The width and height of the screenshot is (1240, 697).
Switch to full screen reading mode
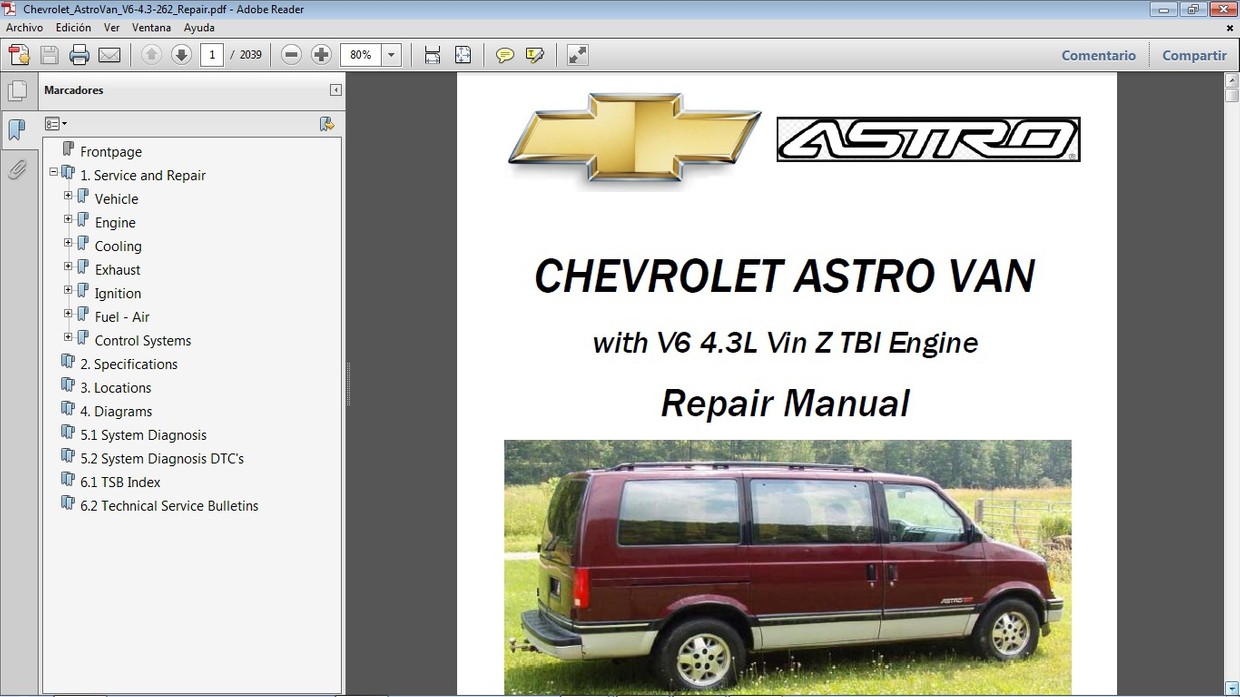coord(577,55)
